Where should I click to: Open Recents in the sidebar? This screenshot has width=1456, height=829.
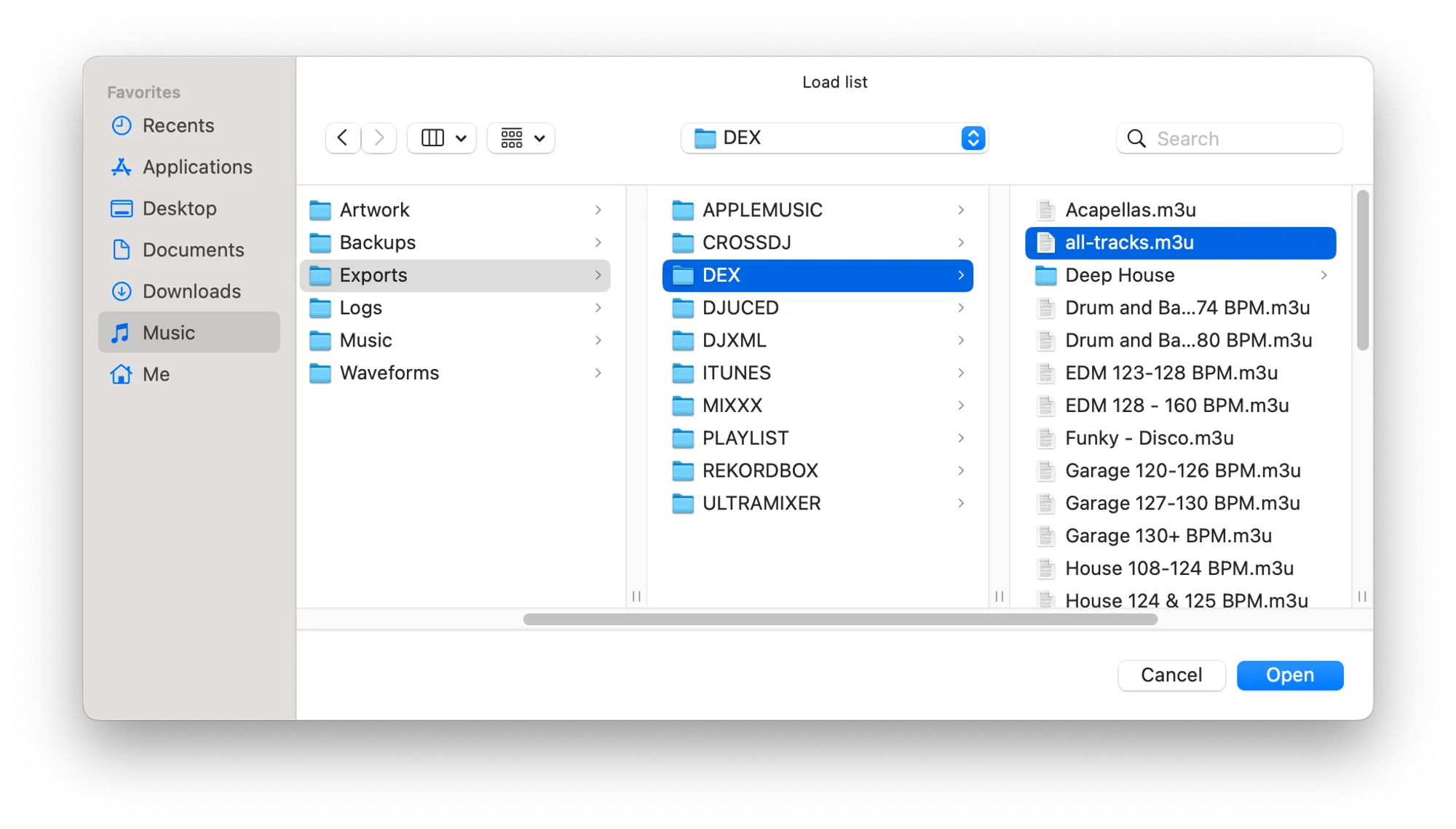(178, 126)
